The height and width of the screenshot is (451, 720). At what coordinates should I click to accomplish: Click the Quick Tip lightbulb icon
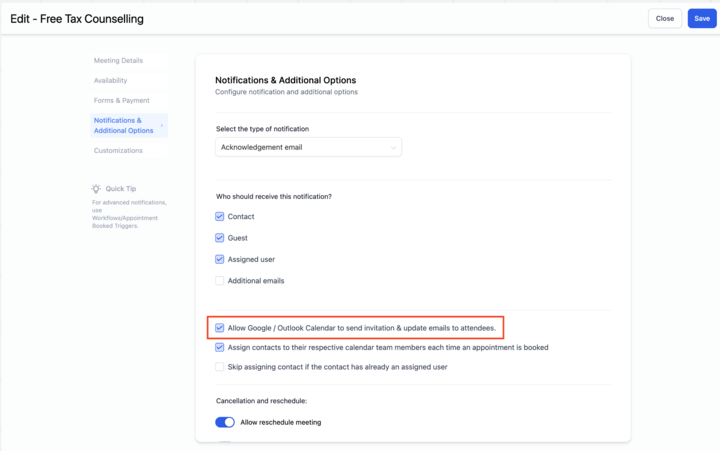96,188
